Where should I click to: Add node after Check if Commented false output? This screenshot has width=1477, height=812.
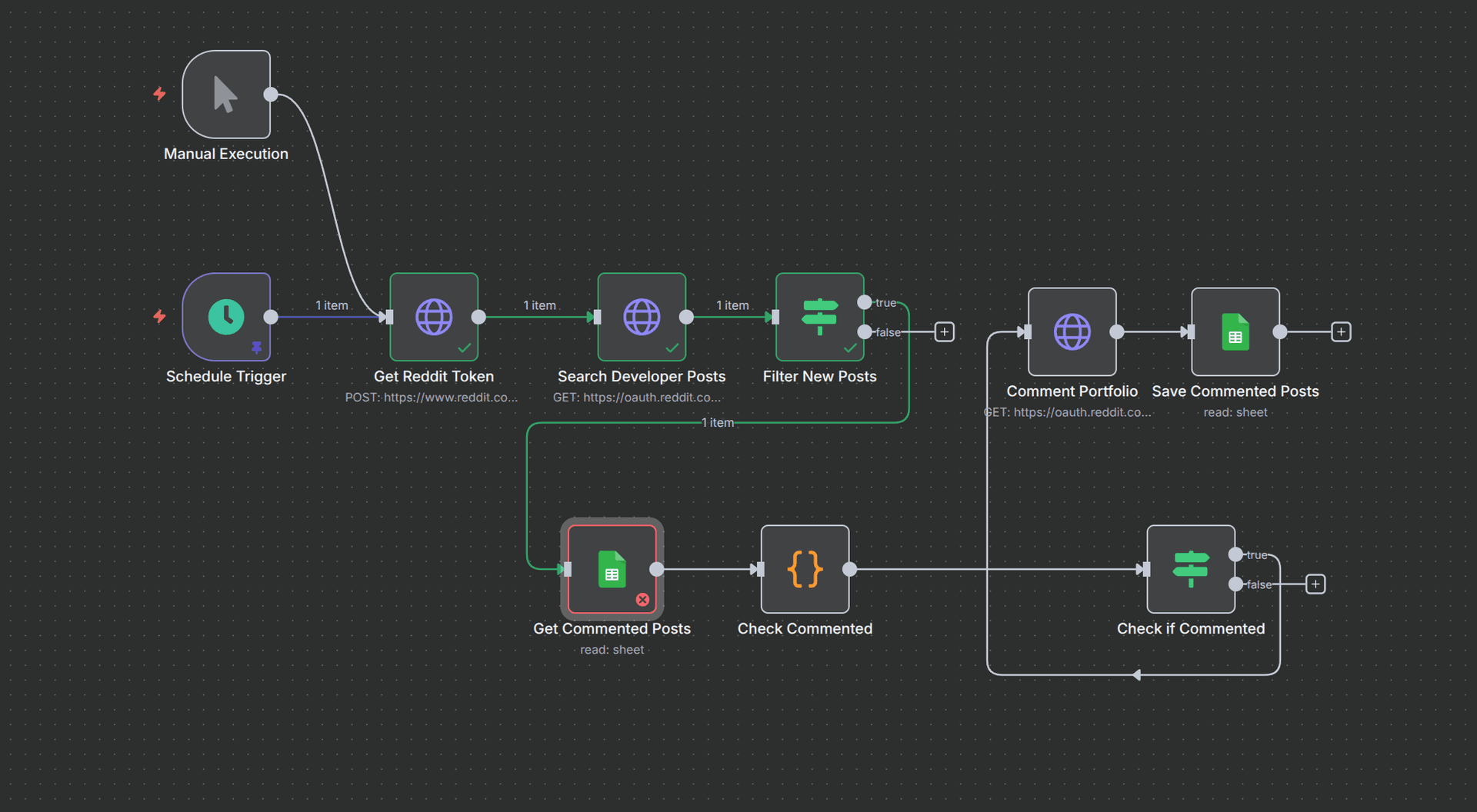(1315, 584)
